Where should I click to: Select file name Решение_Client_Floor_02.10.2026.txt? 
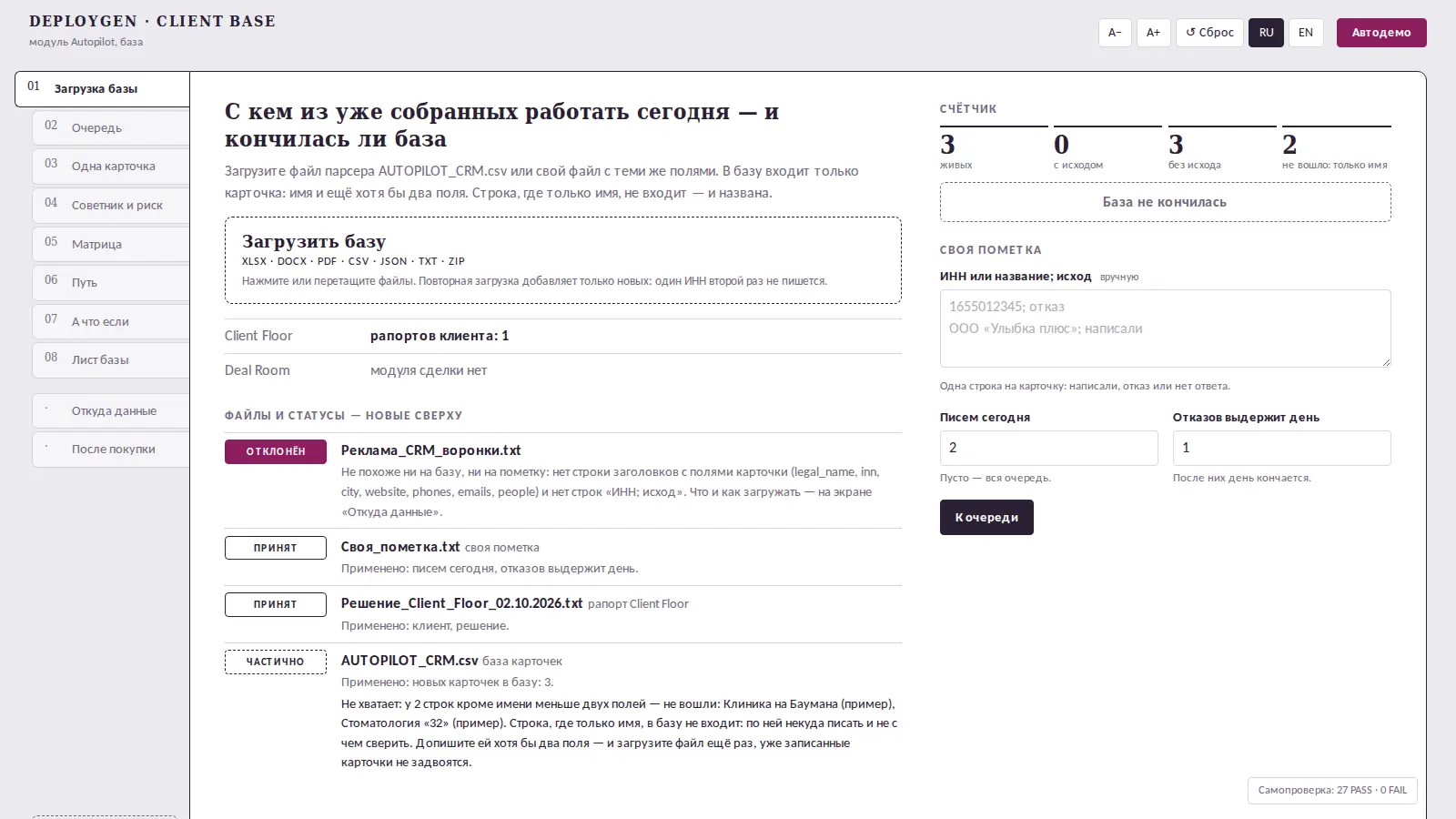[461, 603]
